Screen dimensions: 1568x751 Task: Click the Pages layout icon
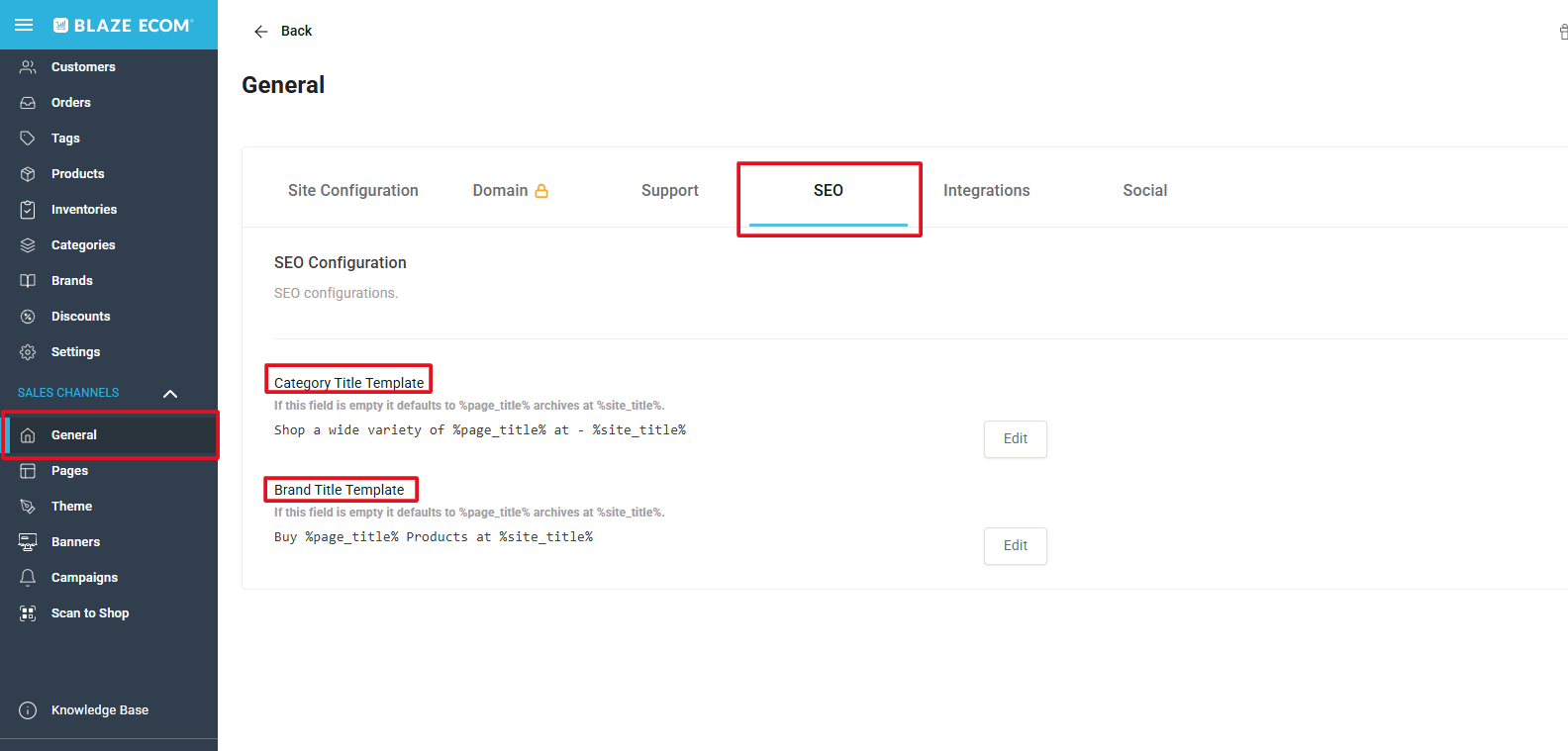point(28,471)
